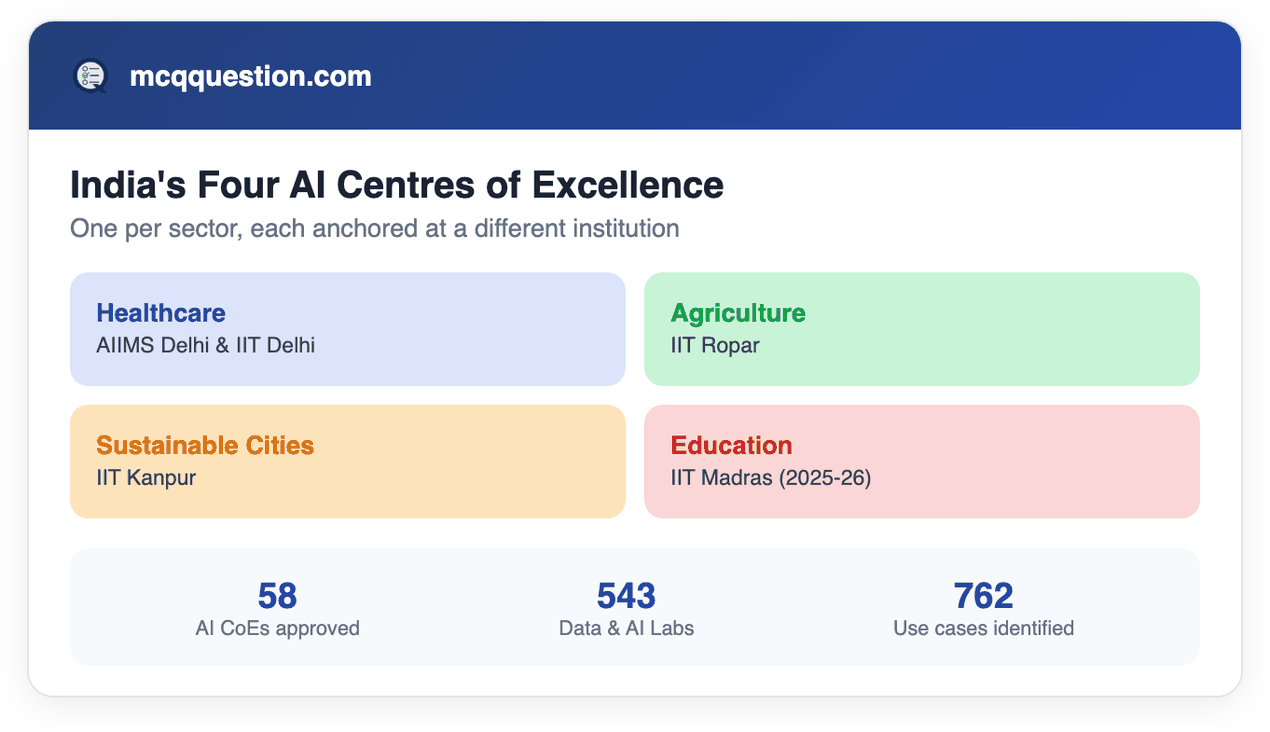The image size is (1270, 732).
Task: Click the mcqquestion.com logo icon
Action: point(90,76)
